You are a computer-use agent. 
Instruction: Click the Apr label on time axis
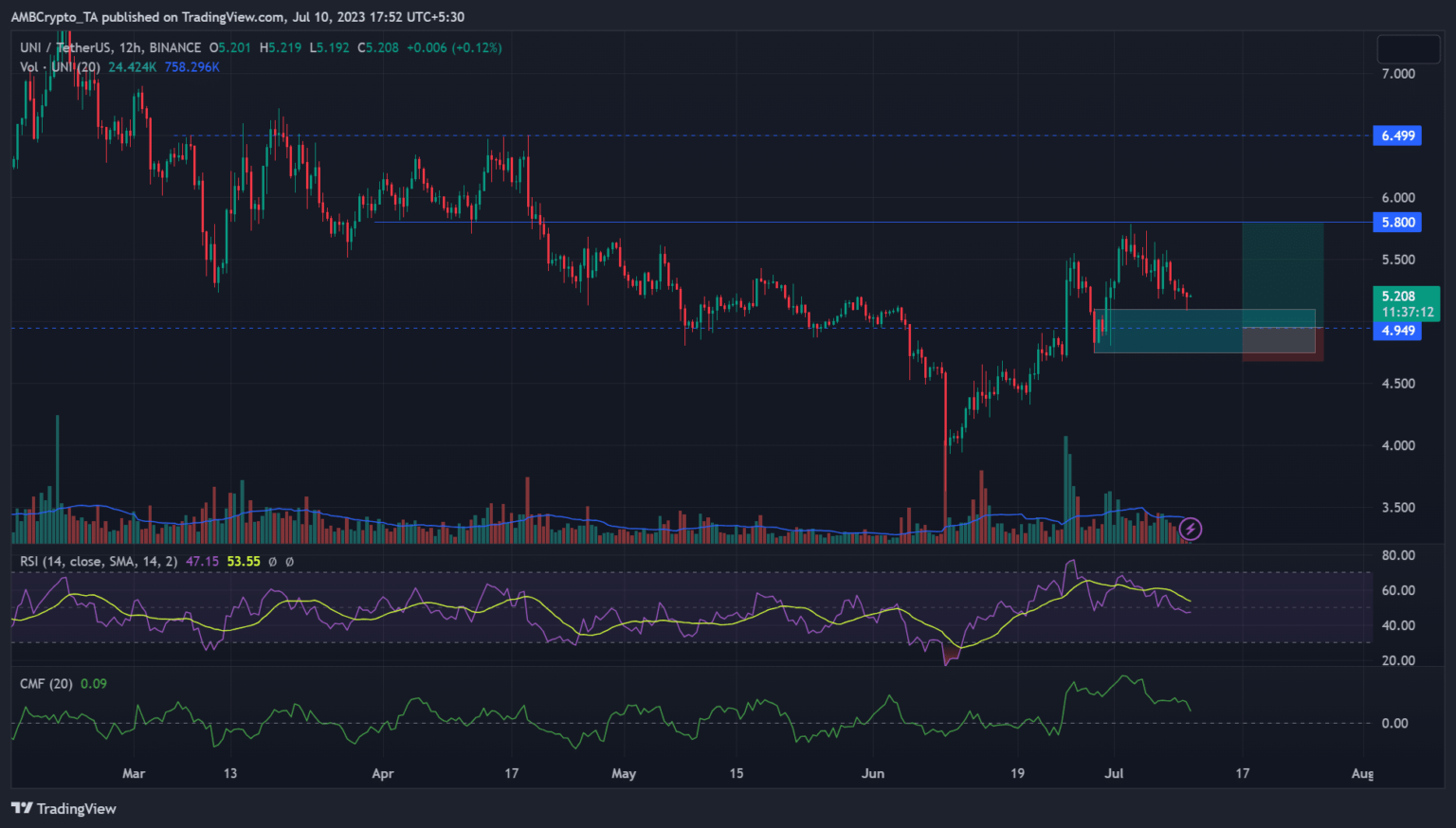click(383, 774)
